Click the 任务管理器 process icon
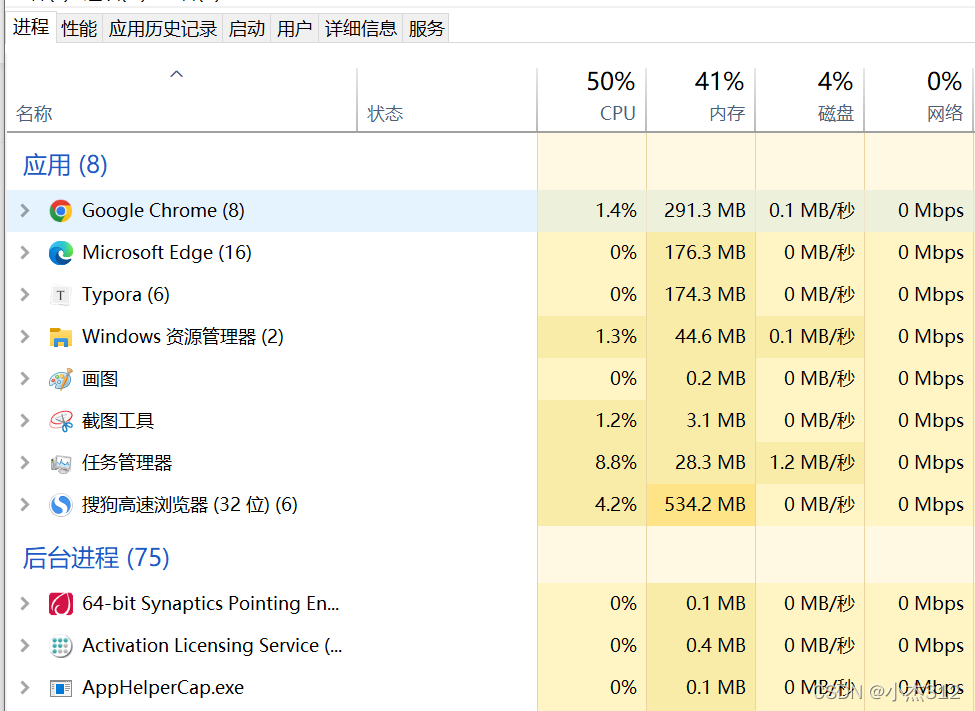 [x=61, y=463]
